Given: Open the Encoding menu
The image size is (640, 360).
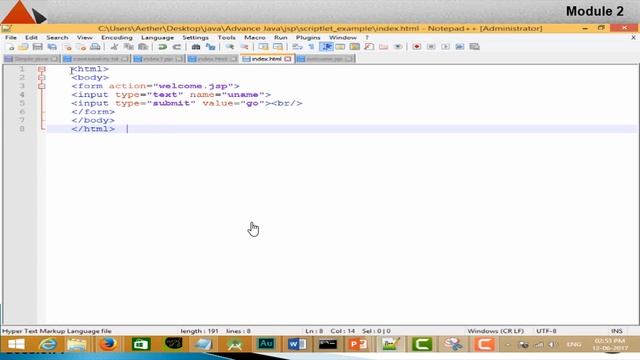Looking at the screenshot, I should tap(117, 38).
